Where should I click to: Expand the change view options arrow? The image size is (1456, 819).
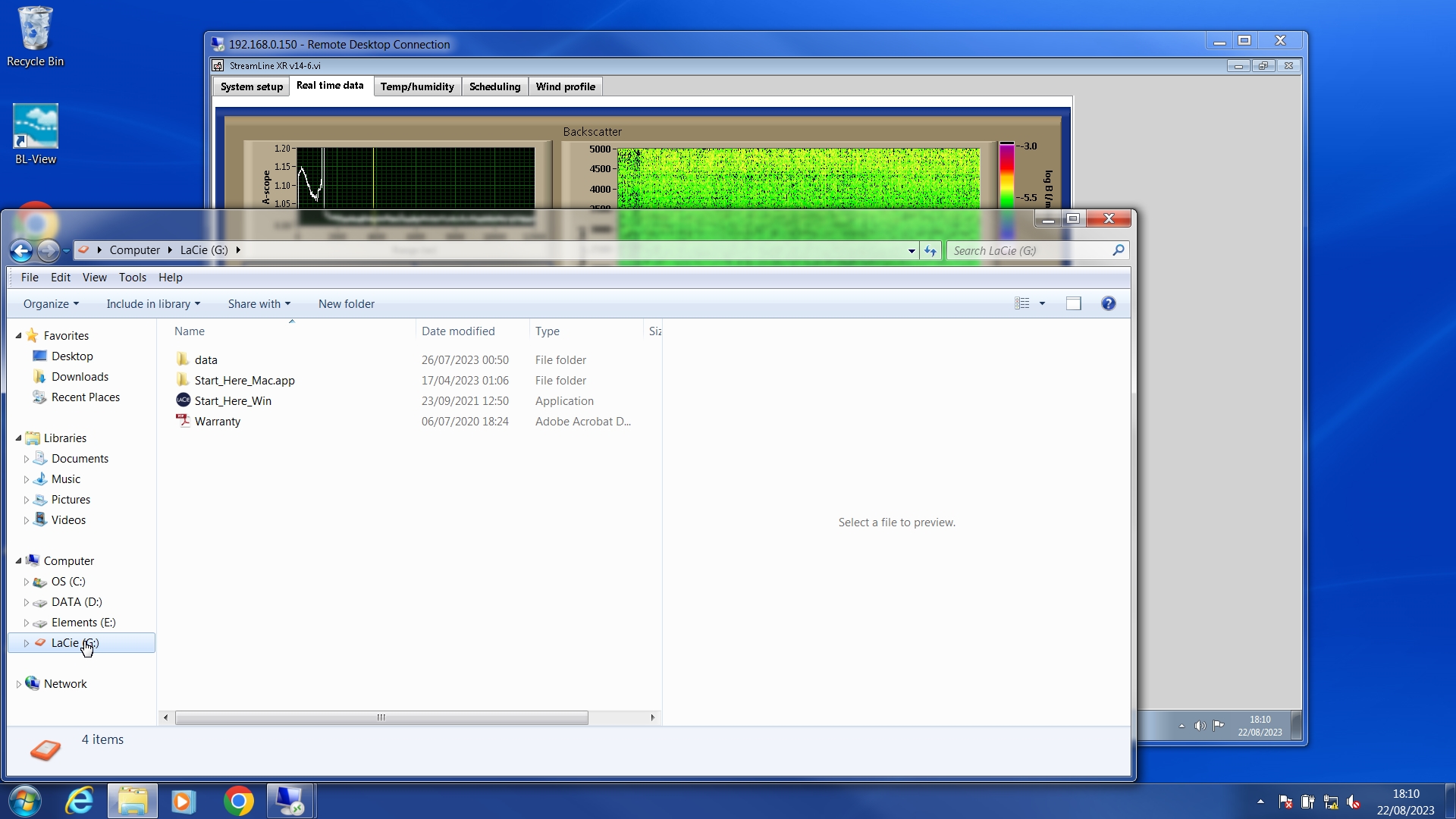1042,303
